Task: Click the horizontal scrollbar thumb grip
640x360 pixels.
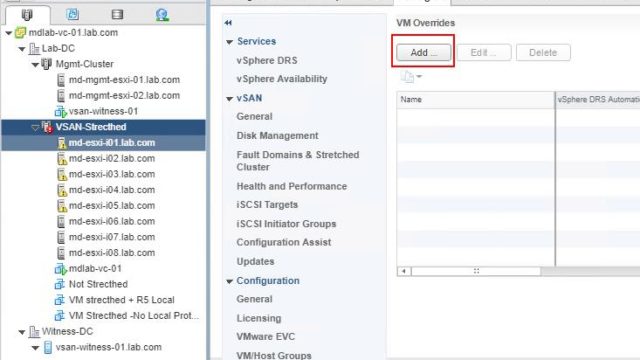Action: pyautogui.click(x=476, y=271)
